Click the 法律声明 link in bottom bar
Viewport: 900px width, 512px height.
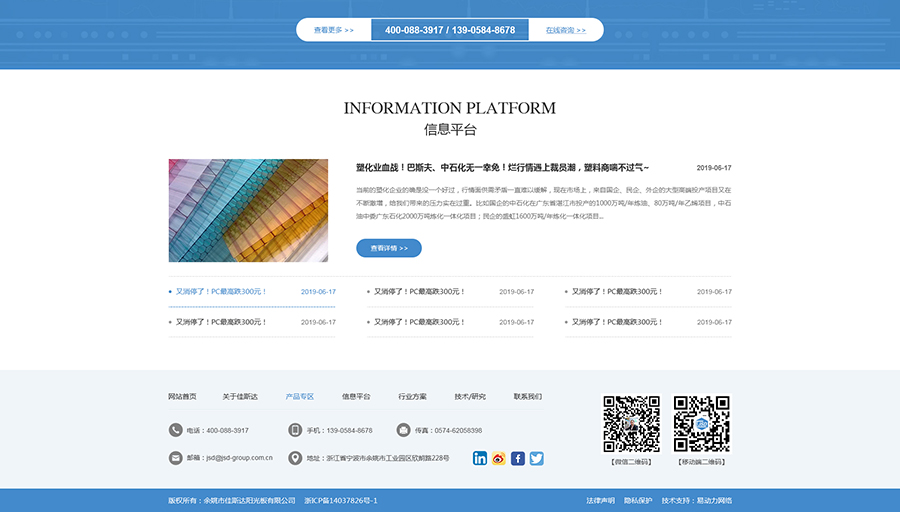tap(600, 500)
